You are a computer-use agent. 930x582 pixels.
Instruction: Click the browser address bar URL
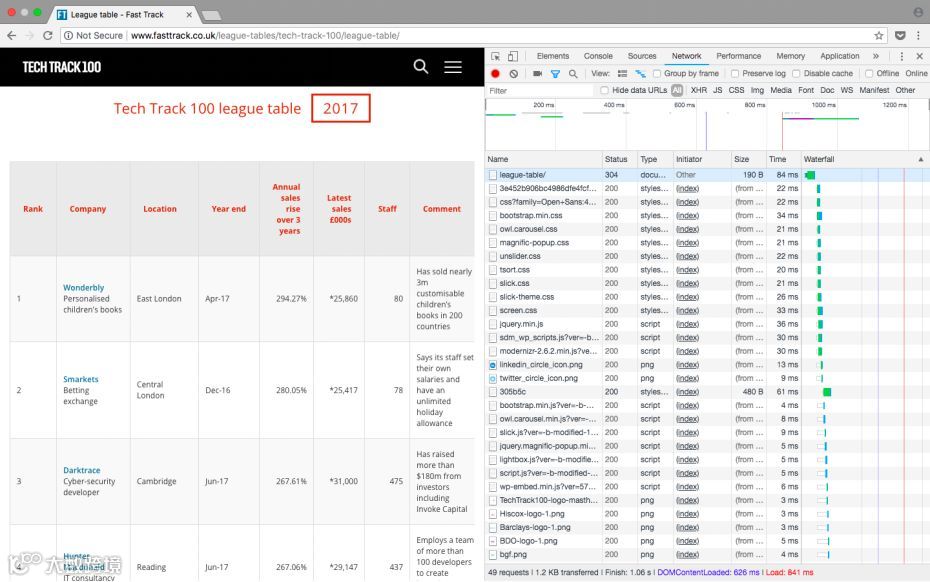coord(265,36)
